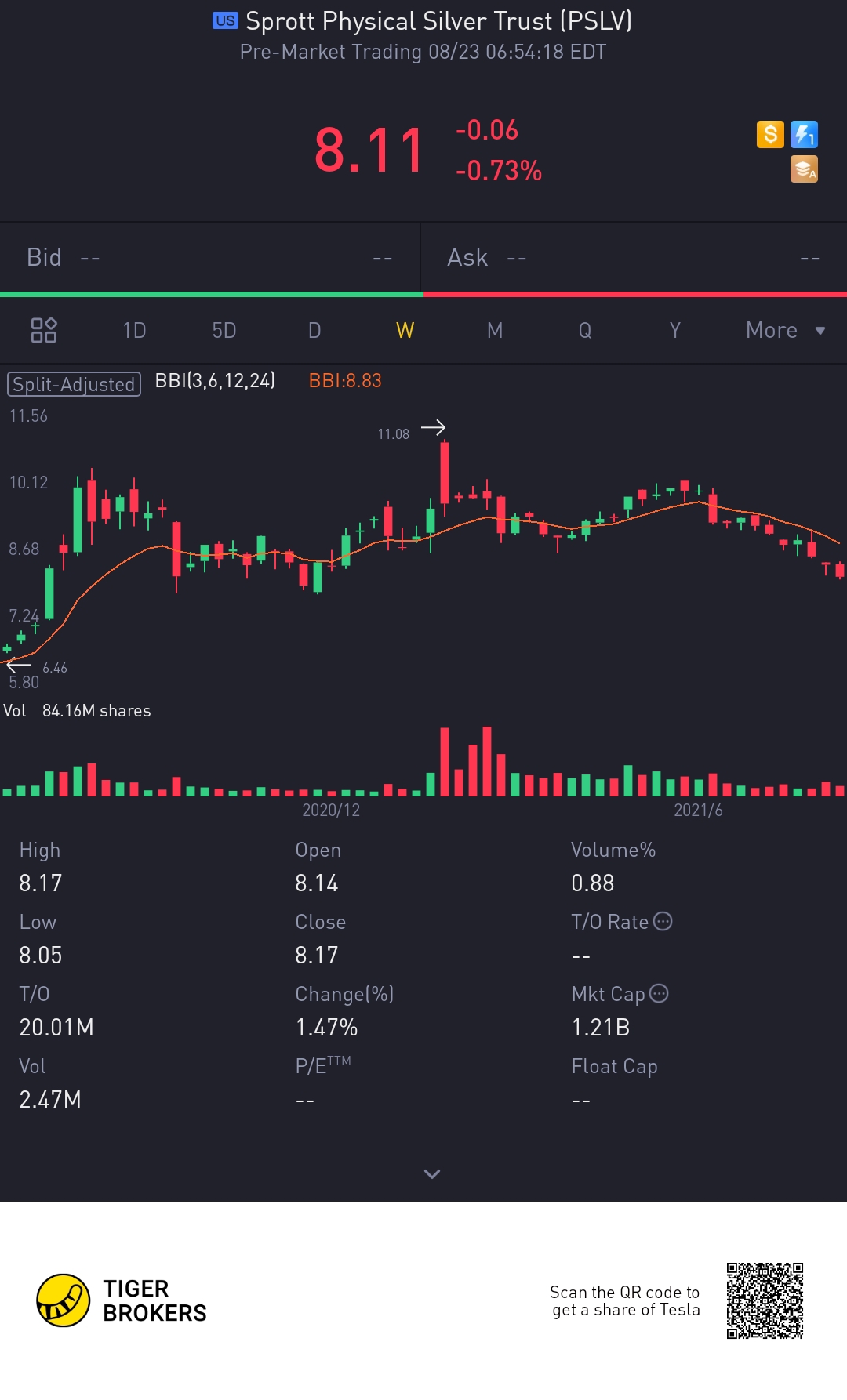The image size is (847, 1400).
Task: Tap the current price 8.11
Action: click(x=369, y=151)
